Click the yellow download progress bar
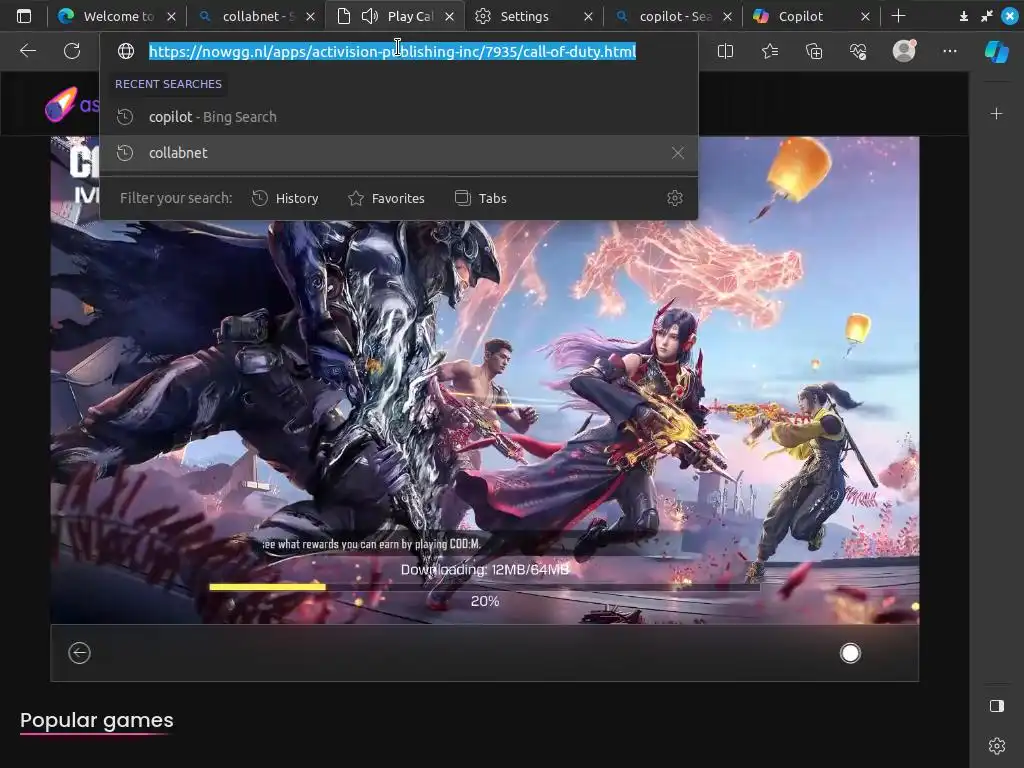 pos(267,587)
